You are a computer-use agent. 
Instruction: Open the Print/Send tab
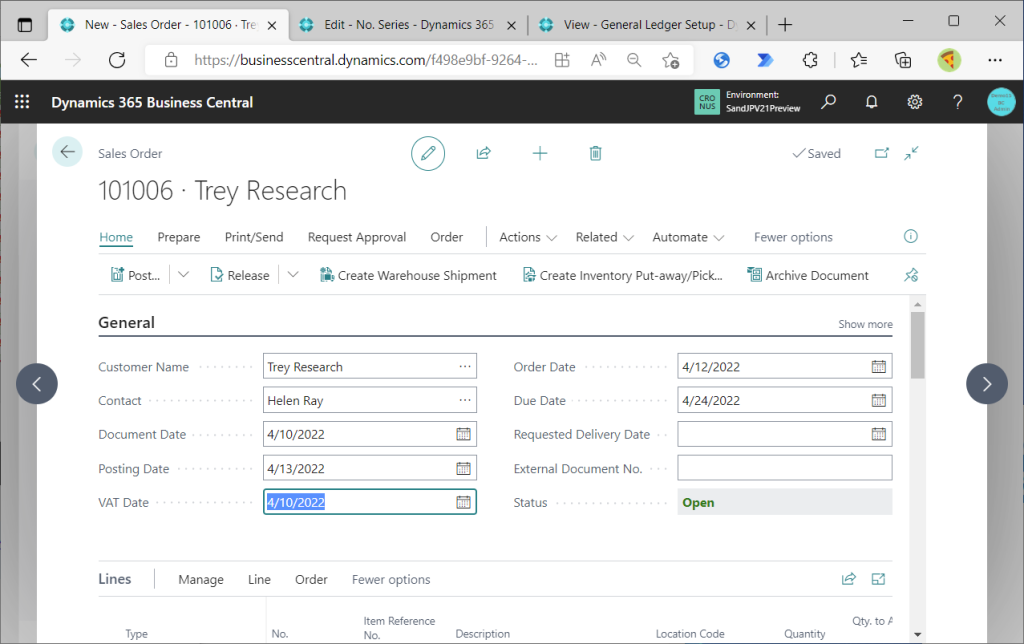pos(254,237)
